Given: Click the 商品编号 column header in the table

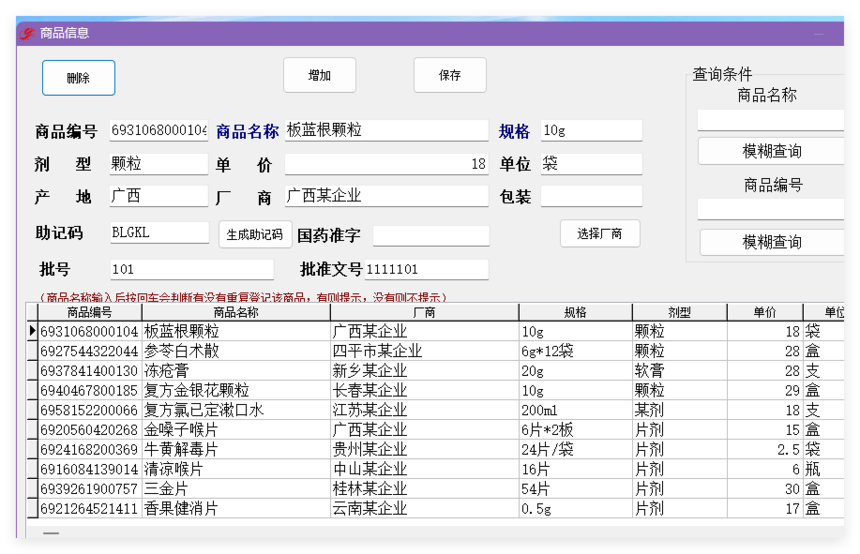Looking at the screenshot, I should [89, 312].
